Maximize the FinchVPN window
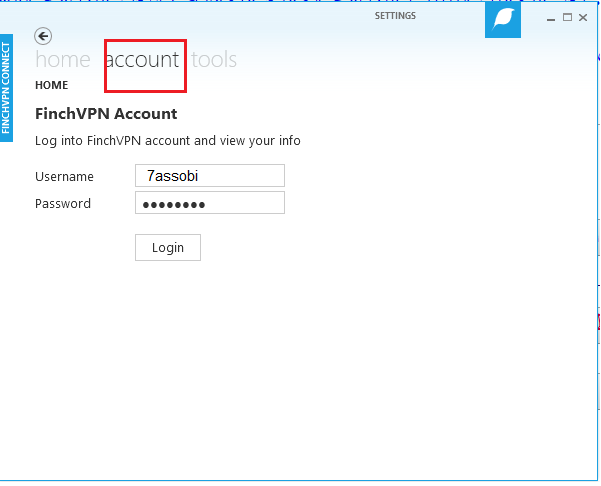The image size is (601, 486). pyautogui.click(x=567, y=17)
